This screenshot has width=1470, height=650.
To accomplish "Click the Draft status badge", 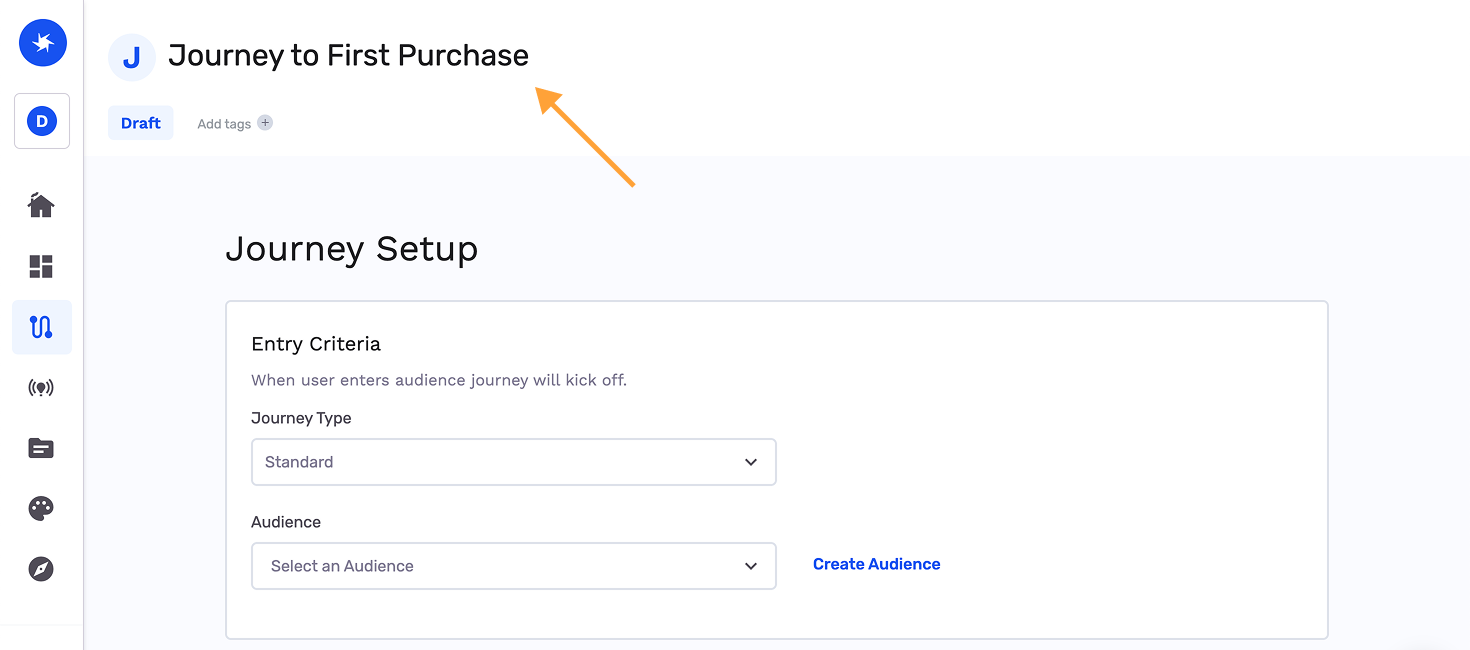I will [x=141, y=123].
